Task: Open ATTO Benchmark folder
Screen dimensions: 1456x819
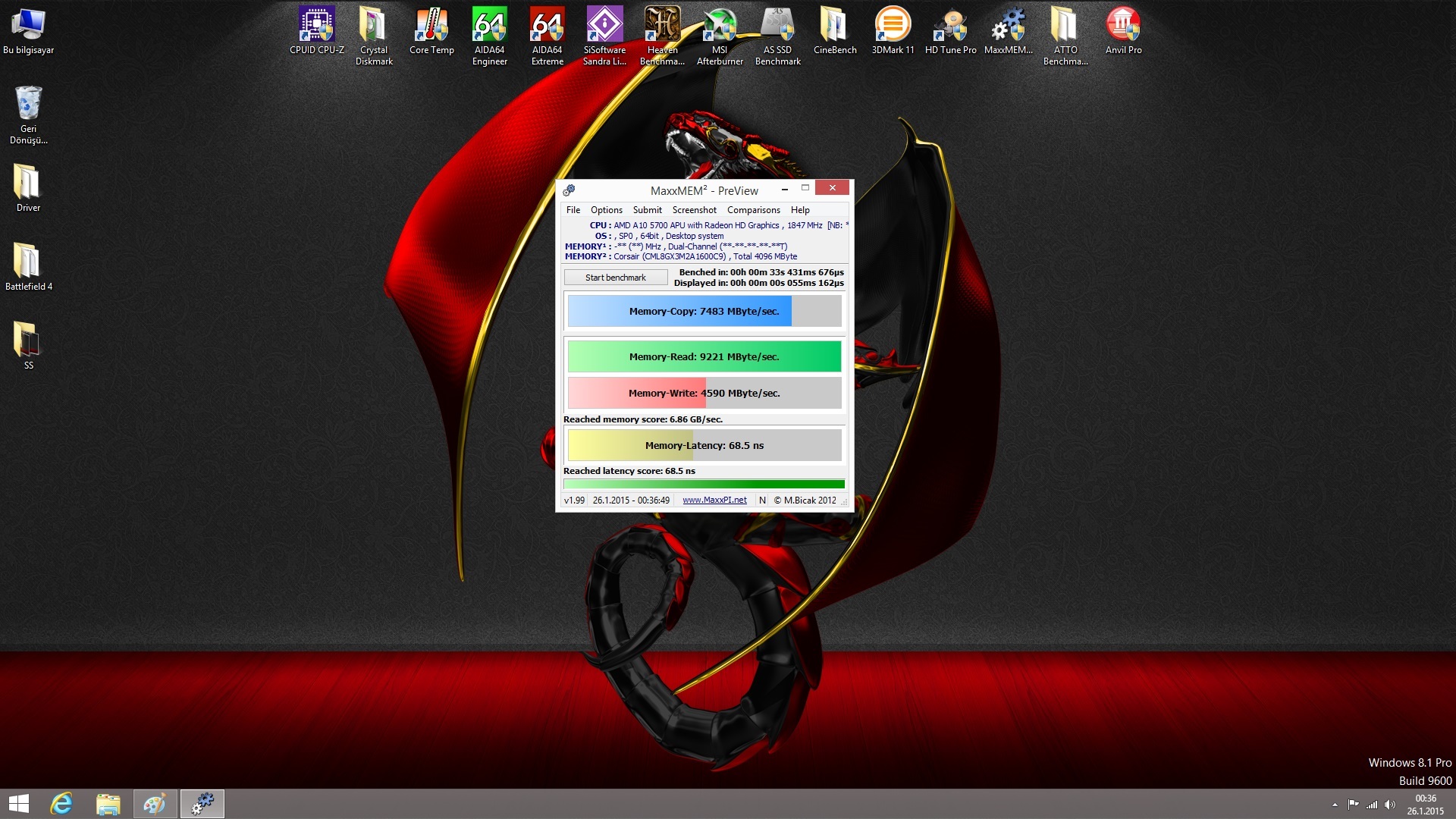Action: point(1065,36)
